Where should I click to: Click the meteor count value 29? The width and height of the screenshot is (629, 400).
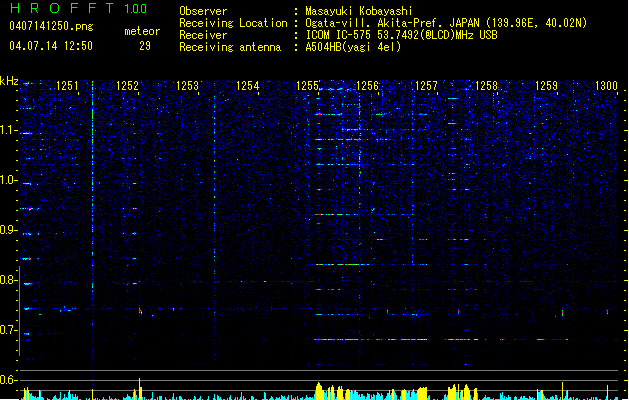point(145,46)
